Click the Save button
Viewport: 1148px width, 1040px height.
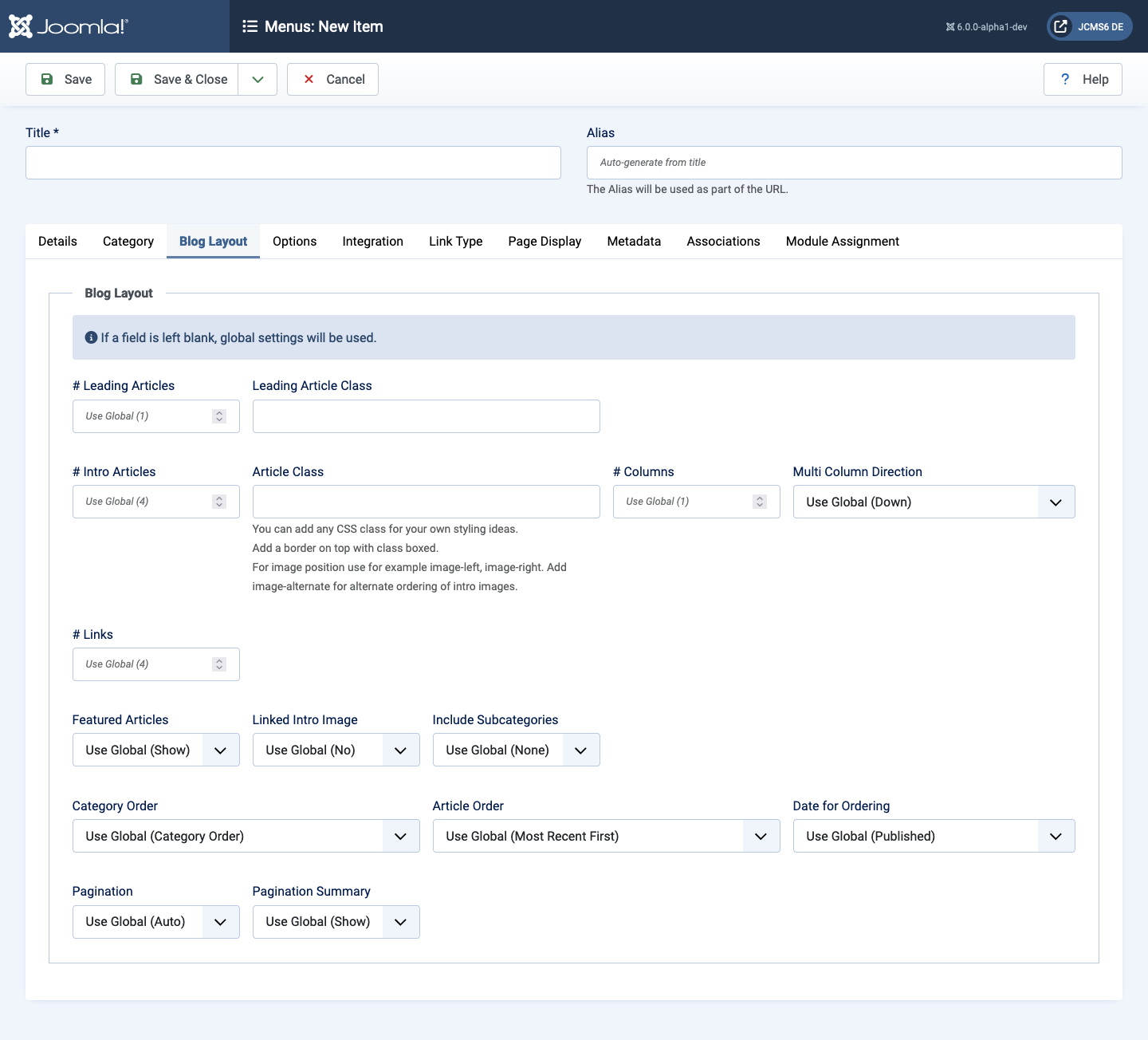[x=65, y=79]
